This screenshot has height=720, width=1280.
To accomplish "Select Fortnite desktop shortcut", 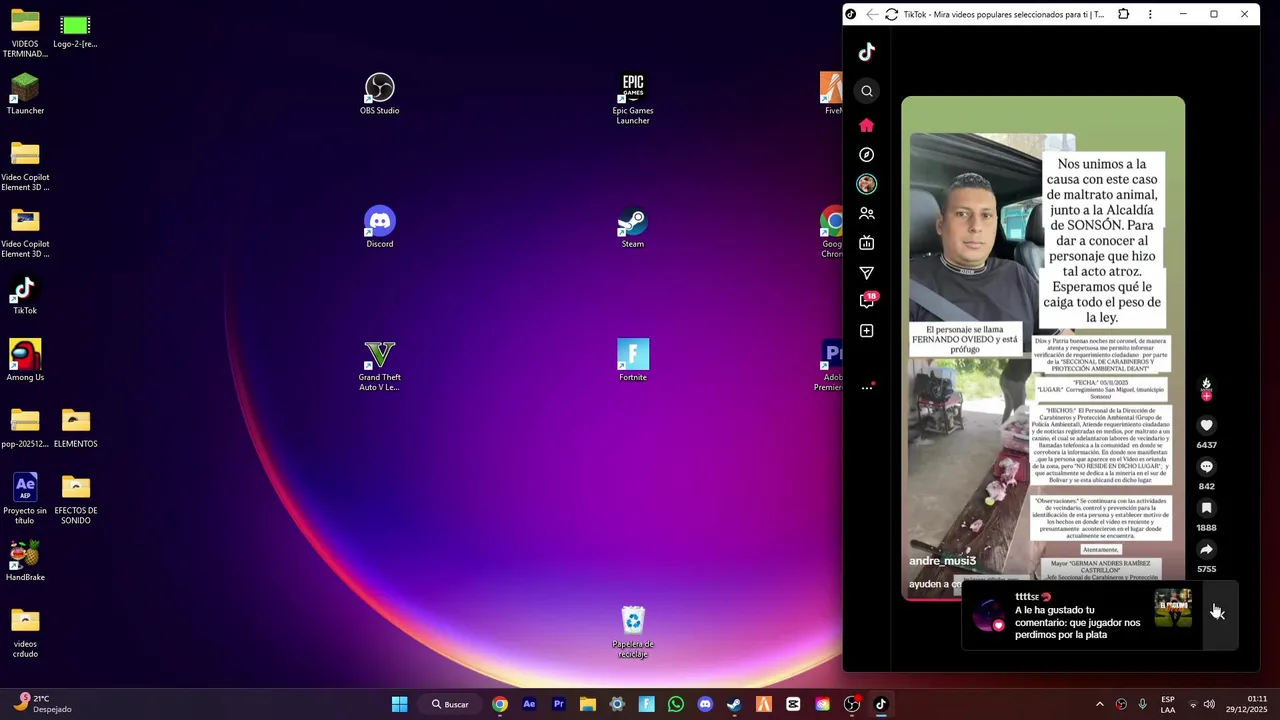I will pyautogui.click(x=633, y=360).
